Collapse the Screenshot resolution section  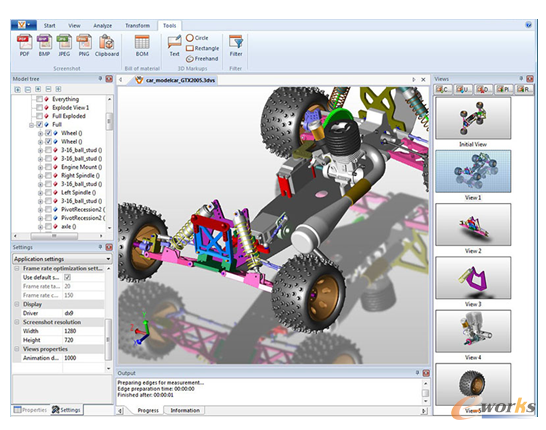coord(17,322)
